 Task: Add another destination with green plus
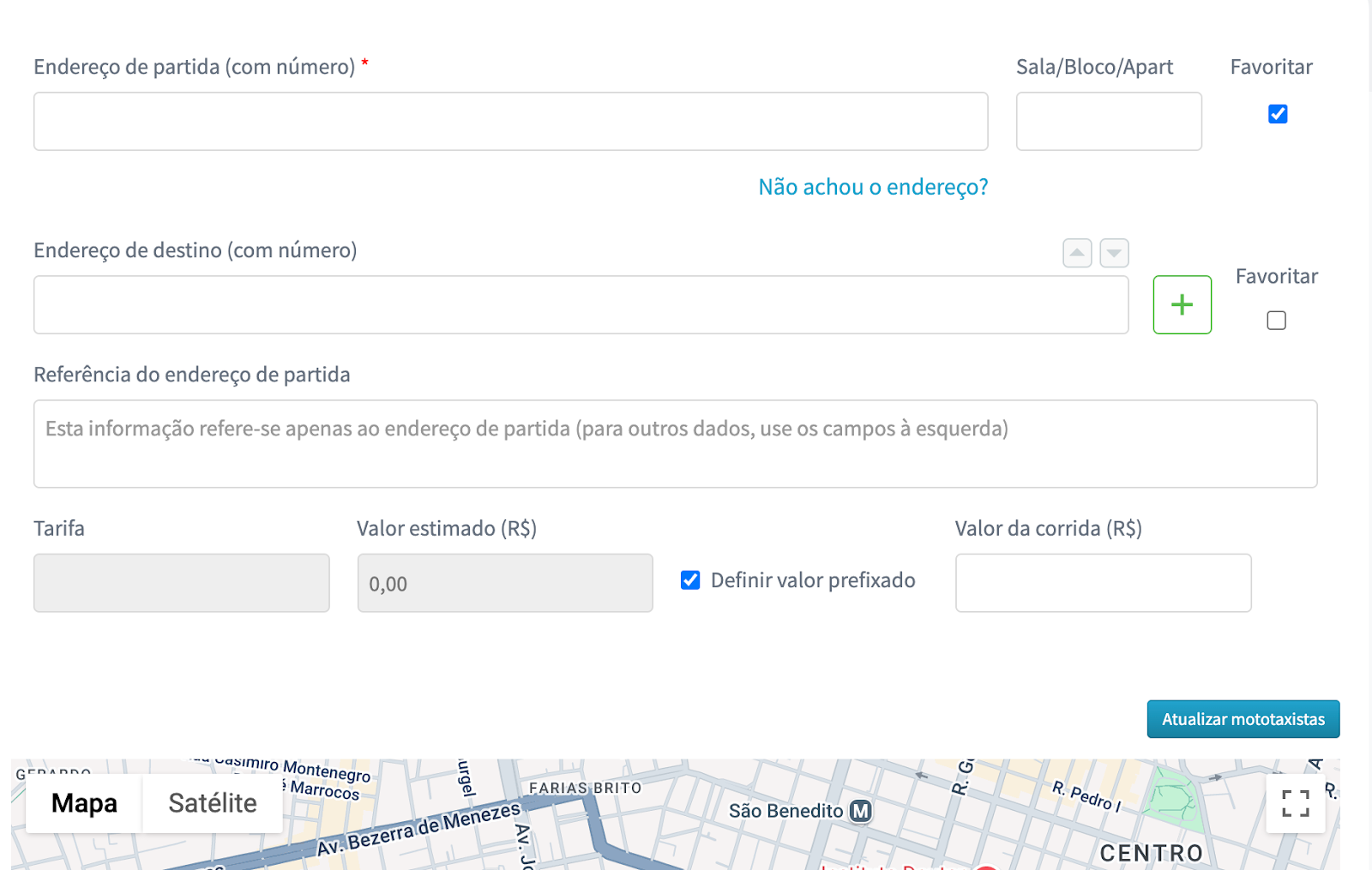point(1182,304)
